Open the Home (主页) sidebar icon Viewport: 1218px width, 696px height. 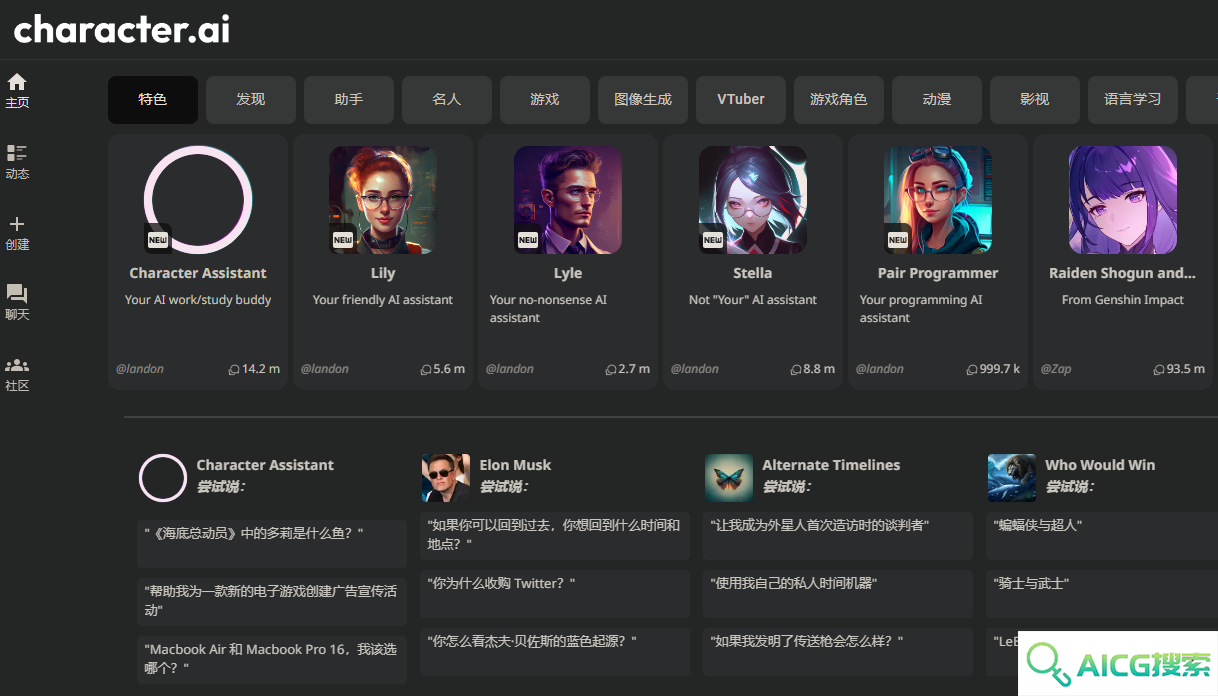(x=17, y=82)
